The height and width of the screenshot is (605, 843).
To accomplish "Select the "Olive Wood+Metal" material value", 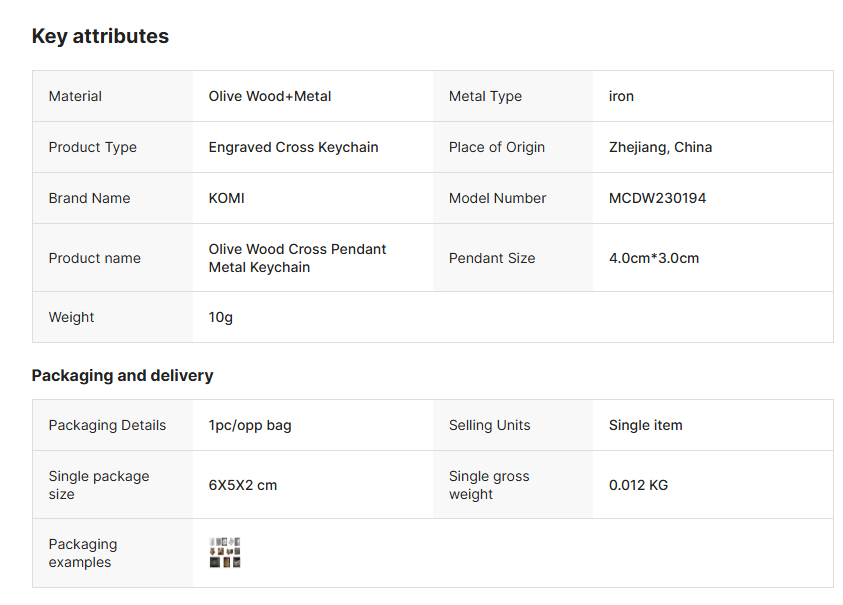I will (x=270, y=97).
